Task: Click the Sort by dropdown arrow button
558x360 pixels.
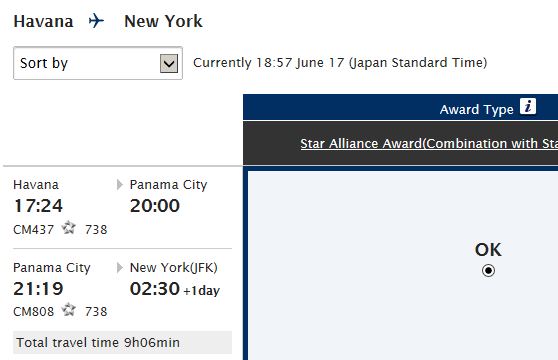Action: point(169,63)
